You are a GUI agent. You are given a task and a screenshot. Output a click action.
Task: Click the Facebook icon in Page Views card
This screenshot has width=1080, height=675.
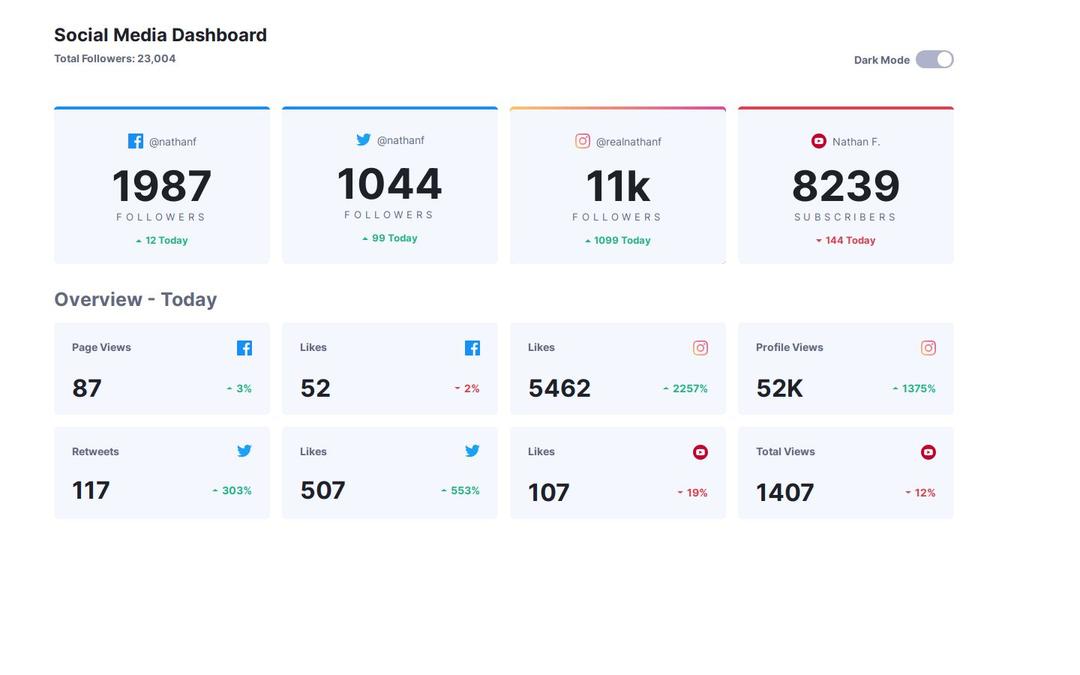click(244, 348)
